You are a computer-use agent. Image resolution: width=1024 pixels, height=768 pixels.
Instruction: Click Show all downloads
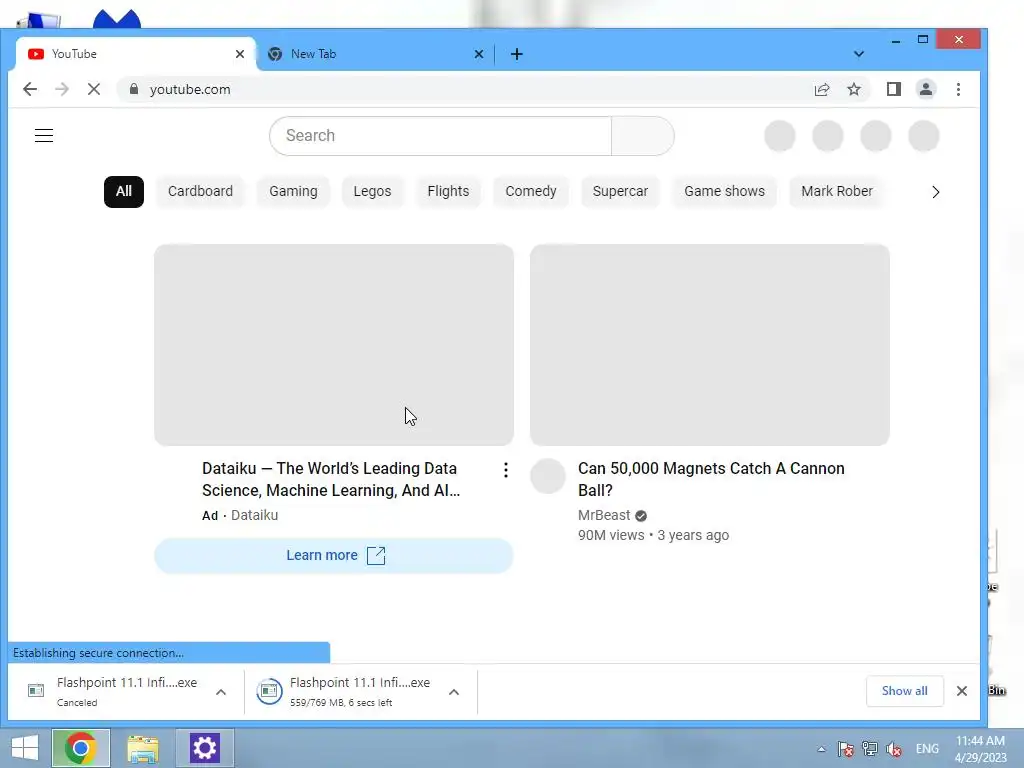tap(904, 691)
